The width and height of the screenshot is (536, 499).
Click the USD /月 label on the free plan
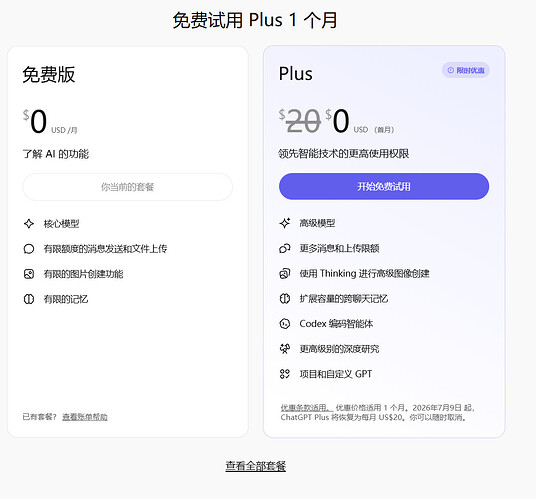64,130
